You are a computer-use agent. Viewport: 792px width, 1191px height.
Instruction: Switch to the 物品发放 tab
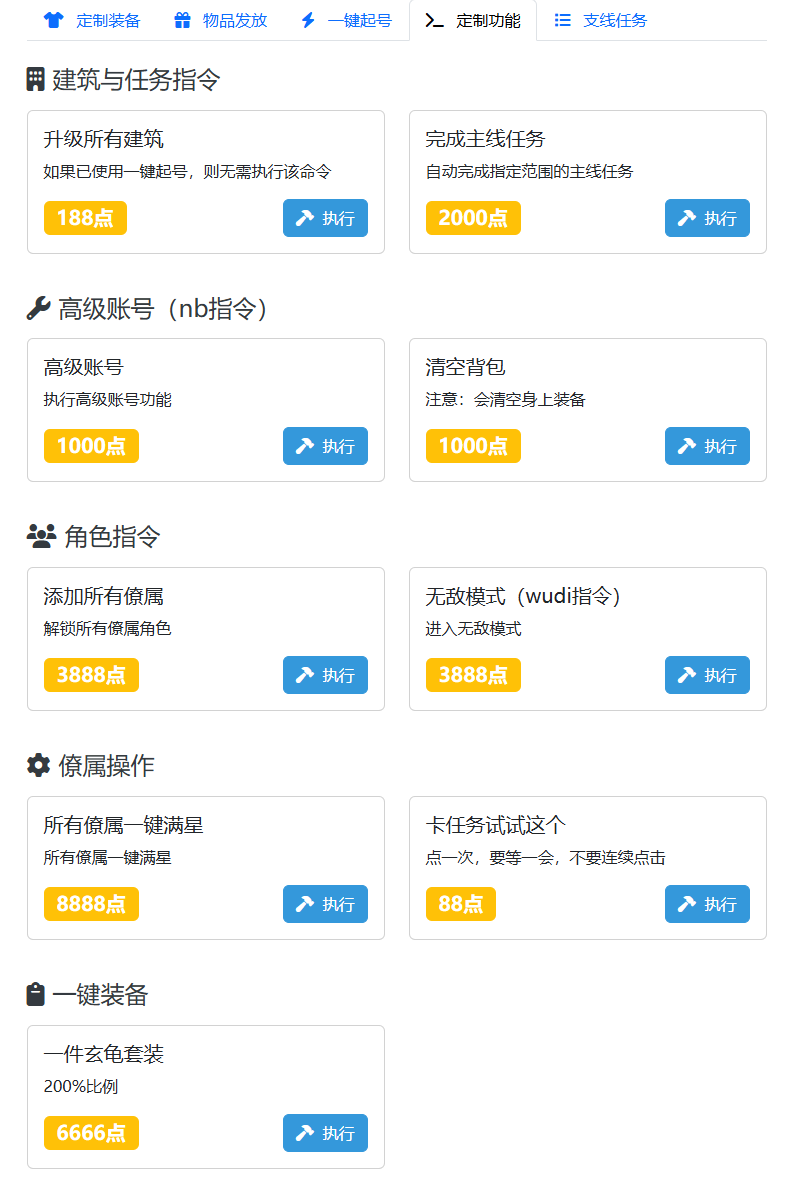pyautogui.click(x=221, y=20)
